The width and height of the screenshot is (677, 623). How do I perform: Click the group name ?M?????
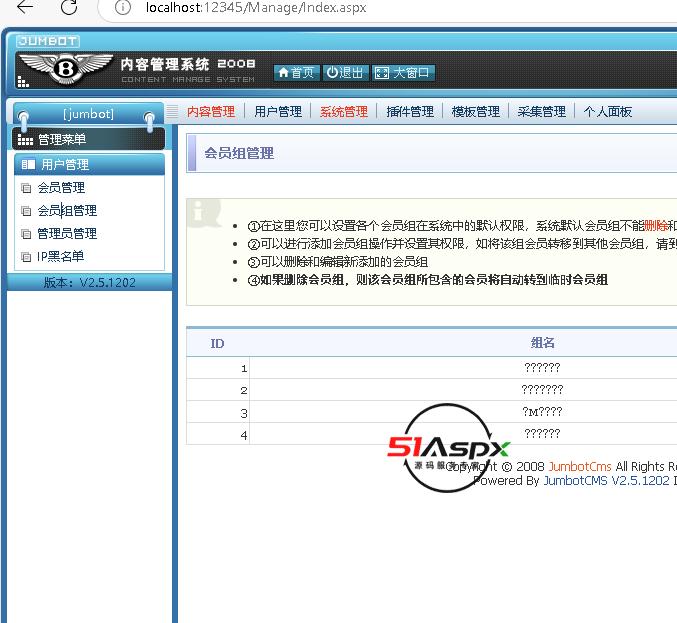pyautogui.click(x=542, y=412)
